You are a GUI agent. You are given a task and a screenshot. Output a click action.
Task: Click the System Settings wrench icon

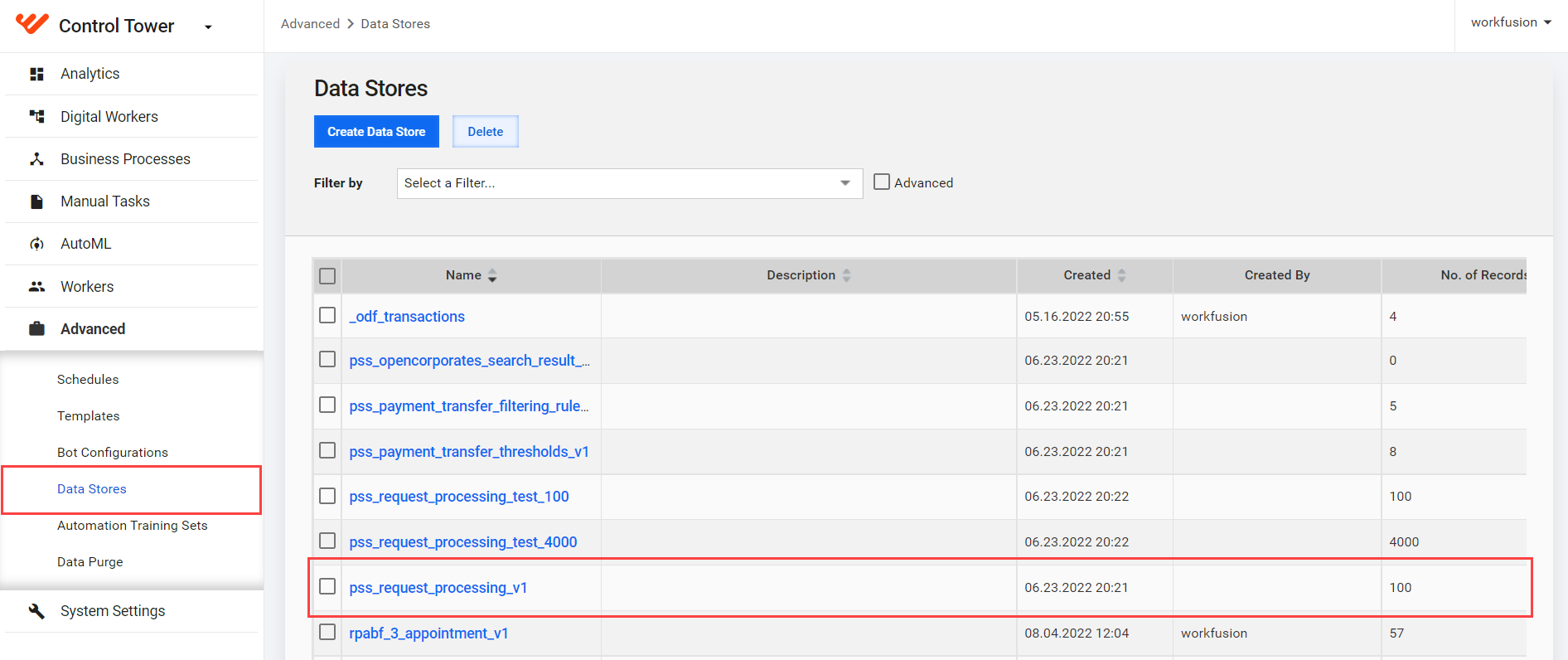click(36, 611)
